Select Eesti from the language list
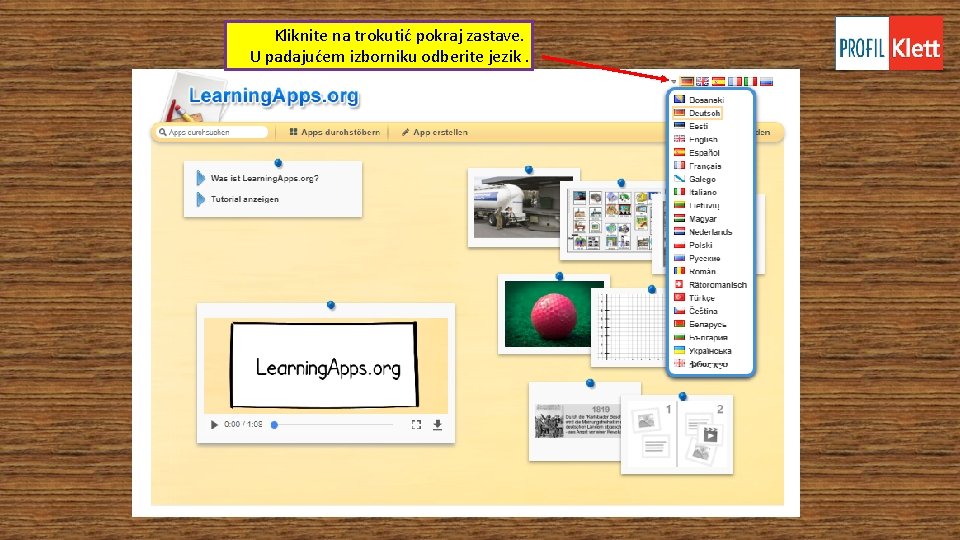960x540 pixels. [x=691, y=126]
